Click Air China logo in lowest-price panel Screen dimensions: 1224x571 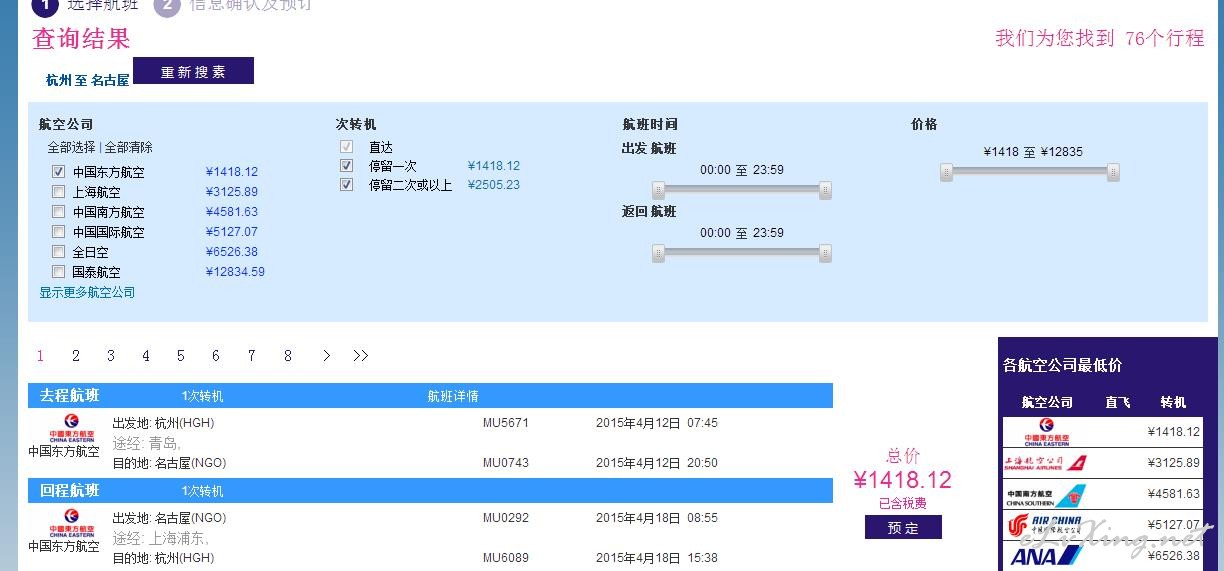[x=1045, y=525]
